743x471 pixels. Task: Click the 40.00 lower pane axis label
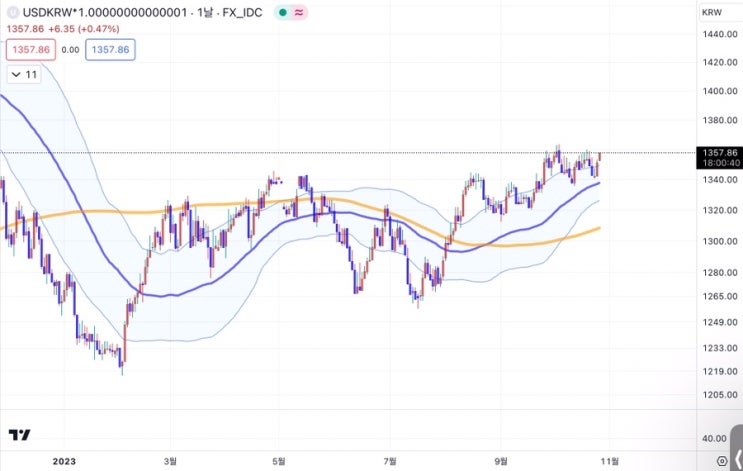(x=714, y=439)
